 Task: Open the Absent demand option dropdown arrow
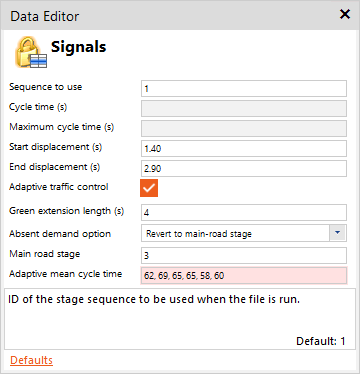337,233
